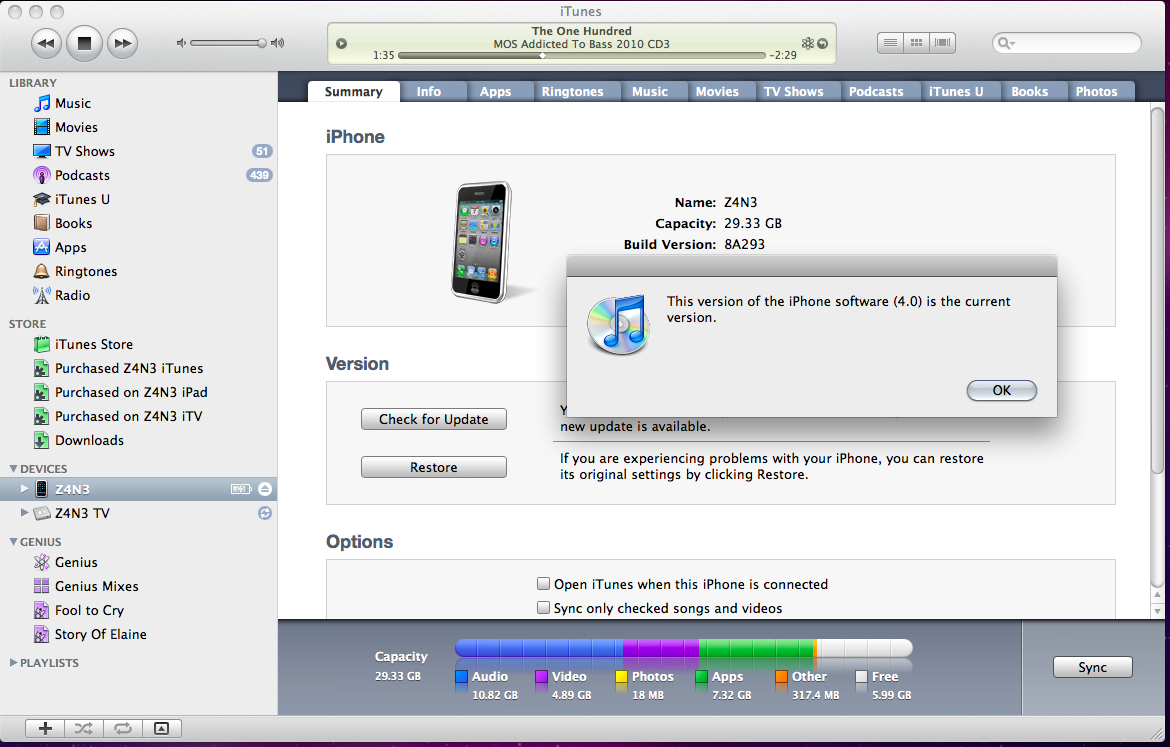The width and height of the screenshot is (1170, 747).
Task: Open Apps in the library sidebar
Action: point(70,247)
